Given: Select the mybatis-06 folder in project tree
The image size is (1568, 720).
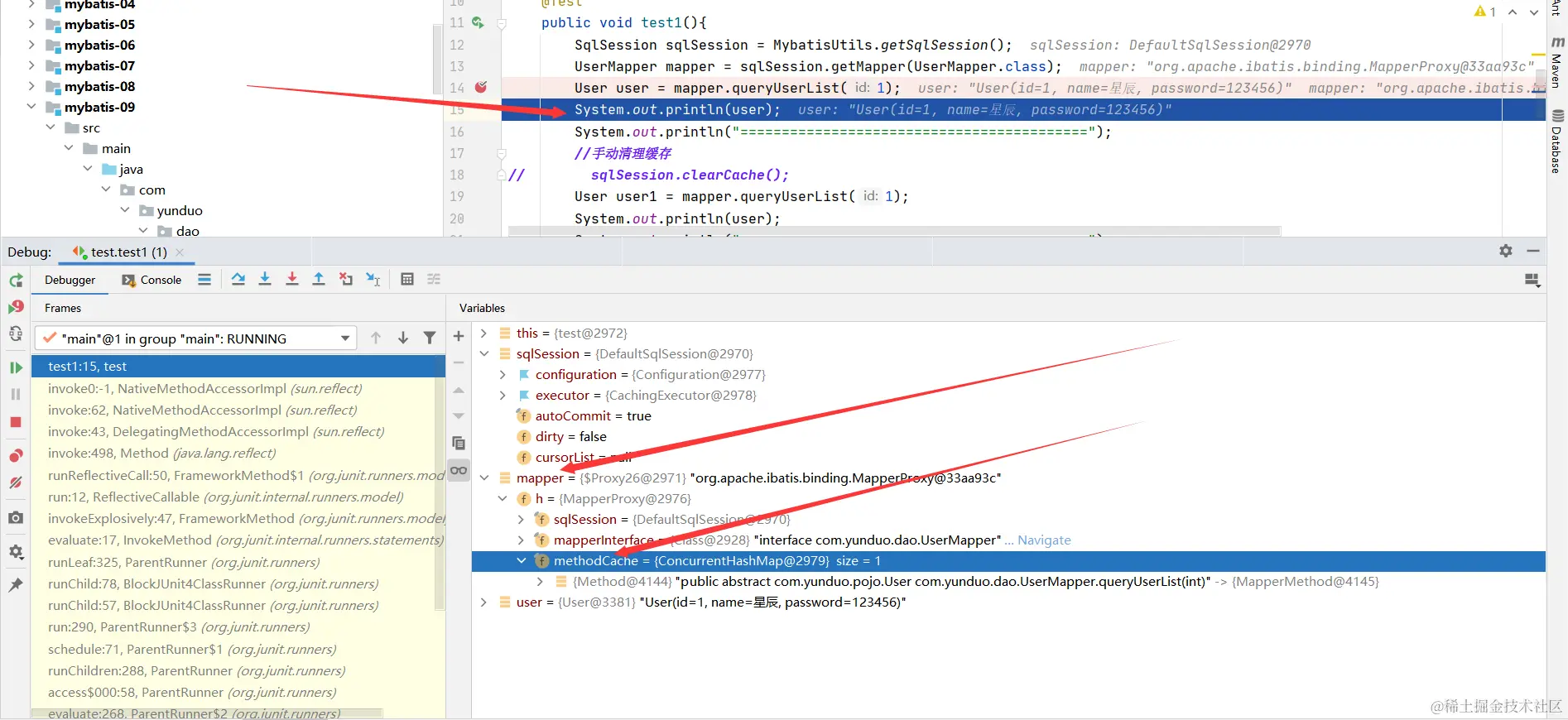Looking at the screenshot, I should click(99, 45).
